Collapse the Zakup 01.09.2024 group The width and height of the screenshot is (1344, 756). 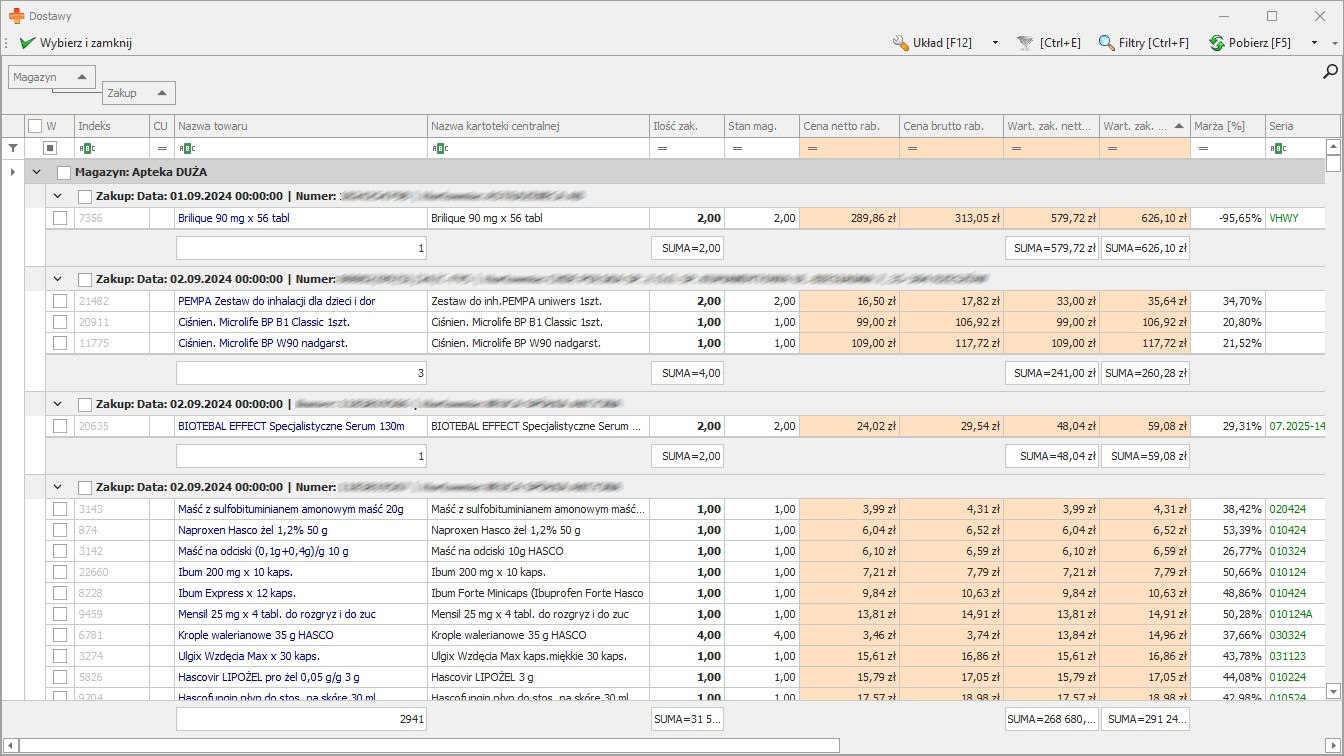point(58,196)
